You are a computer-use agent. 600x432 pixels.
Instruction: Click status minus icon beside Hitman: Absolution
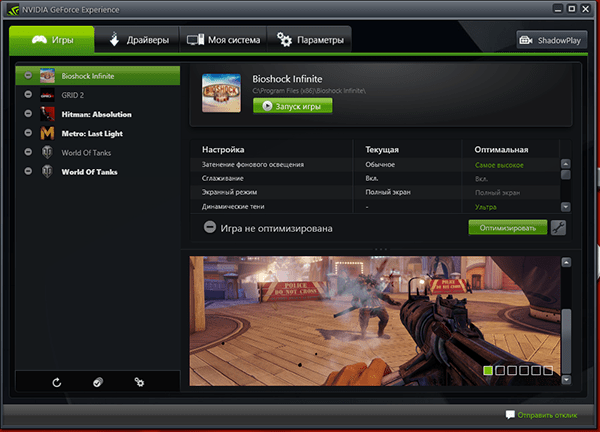click(x=28, y=113)
